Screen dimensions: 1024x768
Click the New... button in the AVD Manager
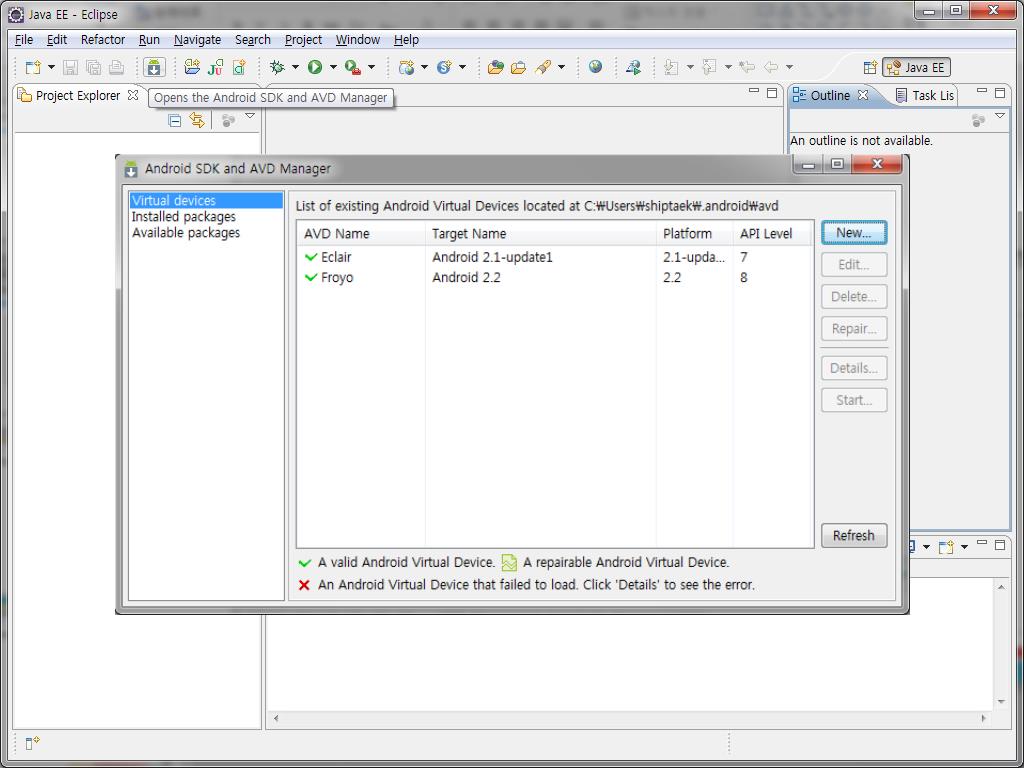point(854,232)
